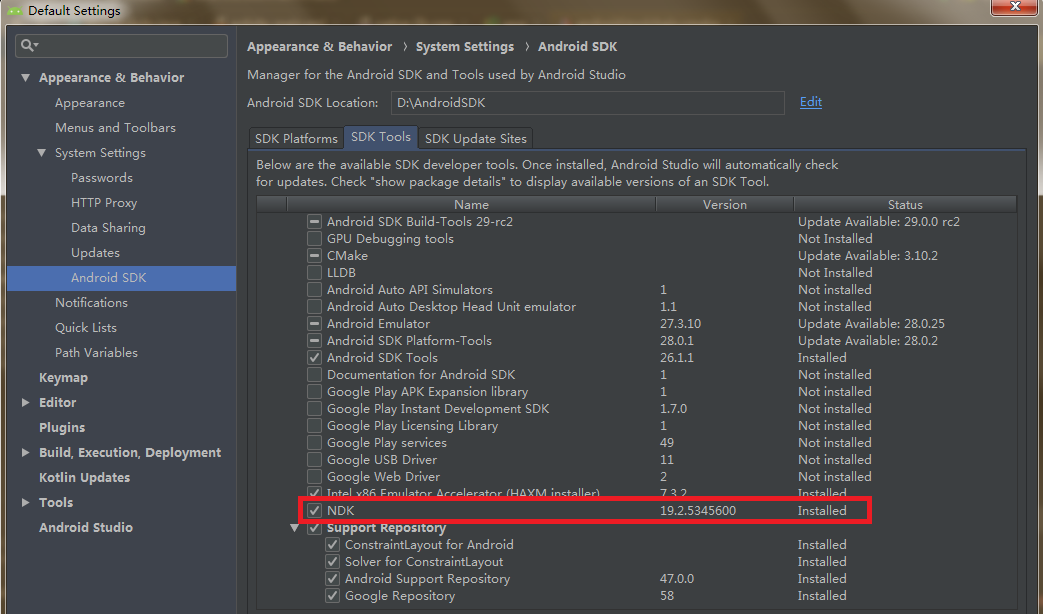This screenshot has width=1043, height=614.
Task: Toggle Android SDK Build-Tools 29-rc2 checkbox
Action: coord(315,222)
